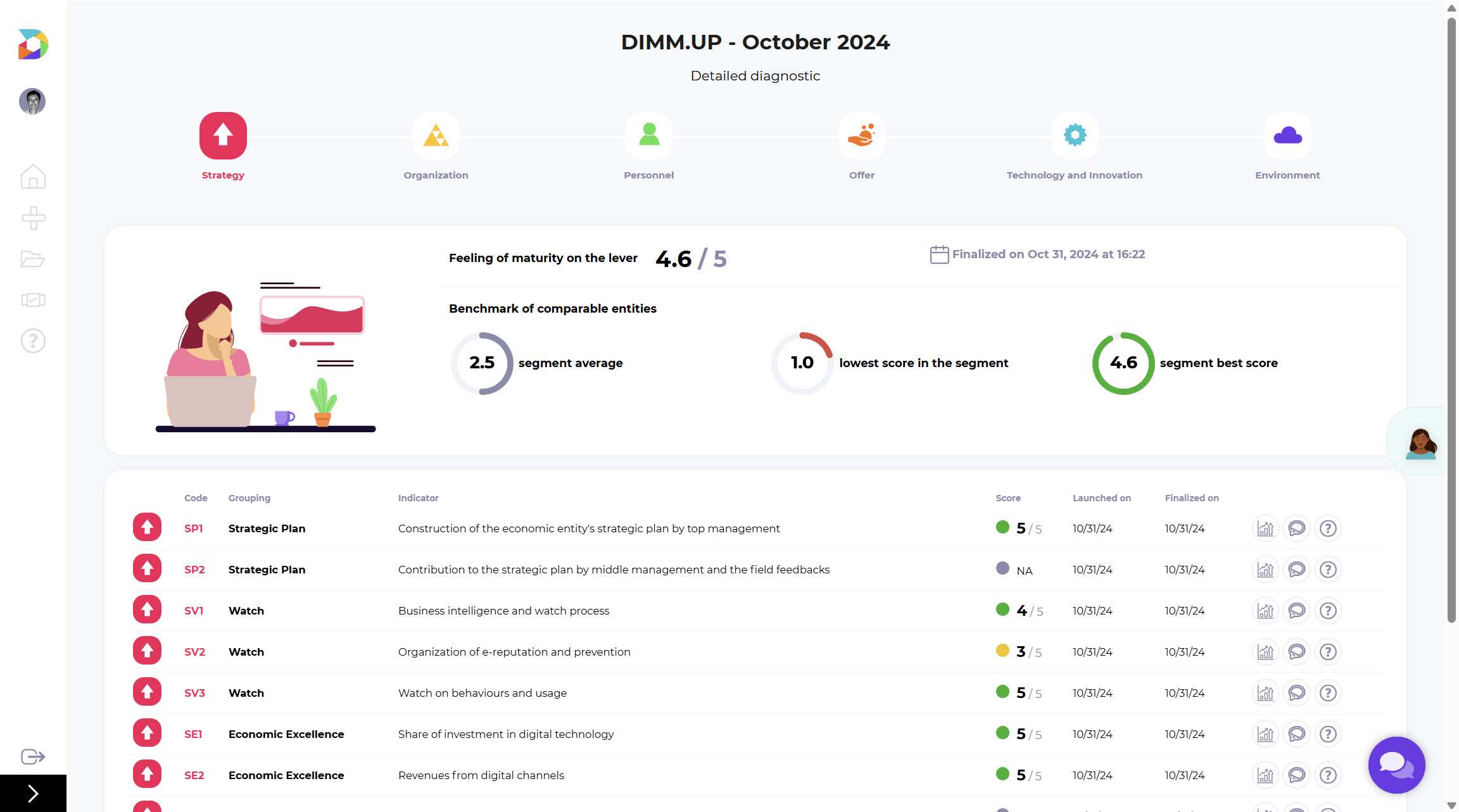Screen dimensions: 1459x812
Task: Switch to the Personnel lever tab
Action: point(648,135)
